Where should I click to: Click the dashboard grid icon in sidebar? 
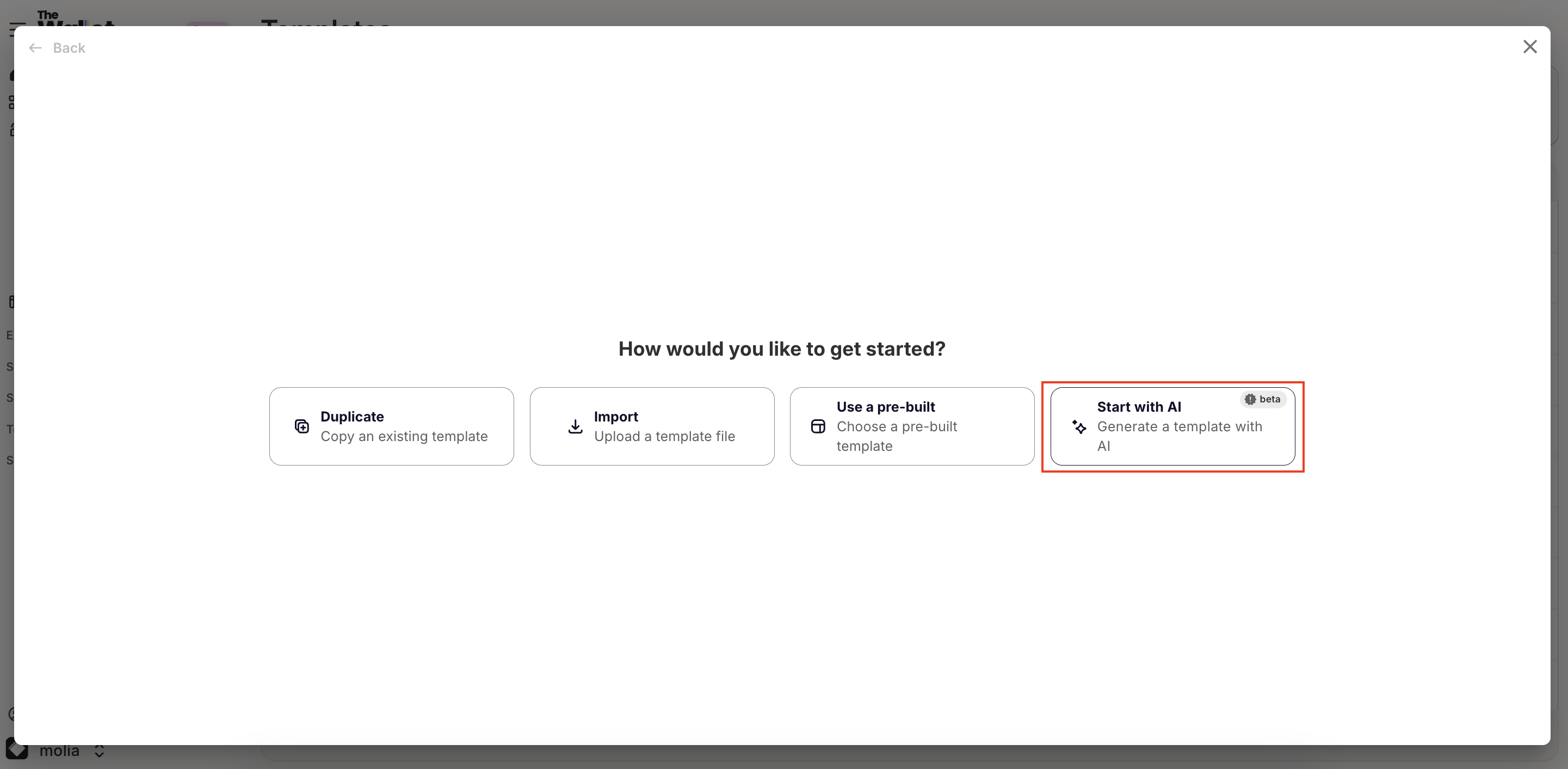12,102
